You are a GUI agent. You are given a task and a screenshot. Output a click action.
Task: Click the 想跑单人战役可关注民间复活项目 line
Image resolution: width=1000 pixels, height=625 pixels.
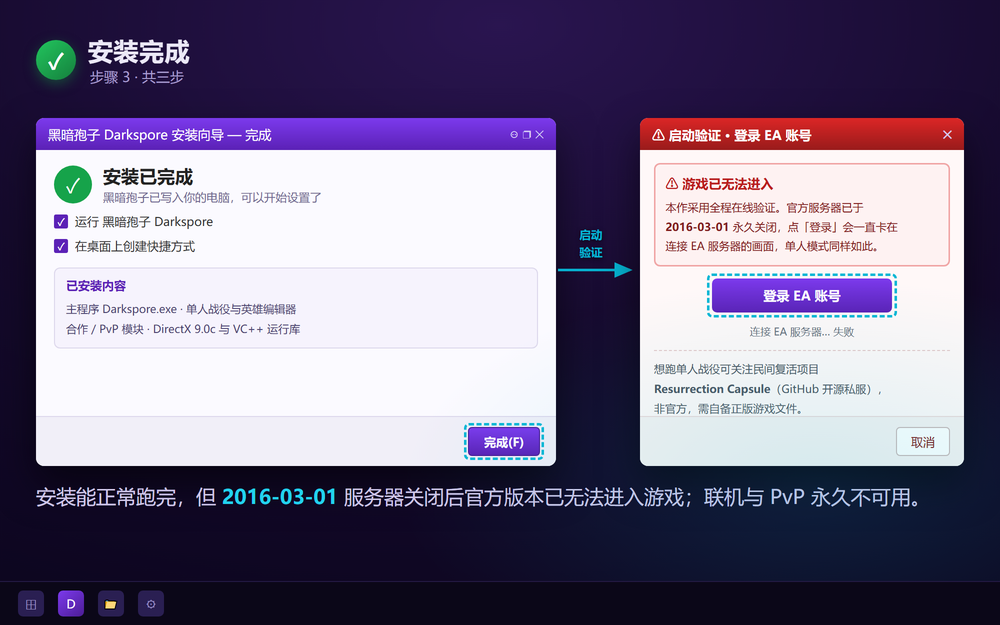tap(737, 369)
